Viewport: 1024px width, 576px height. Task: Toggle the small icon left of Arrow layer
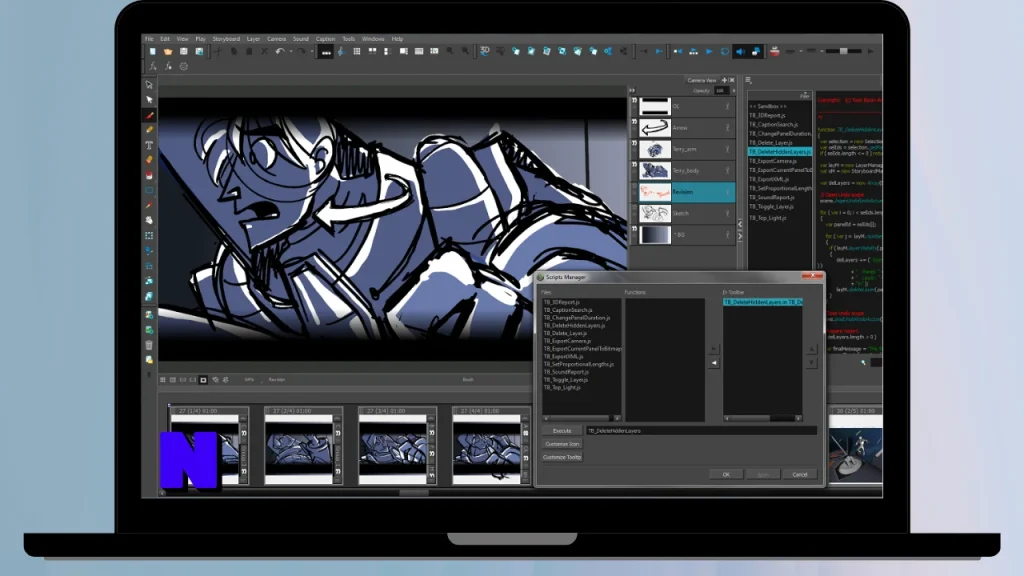(634, 122)
